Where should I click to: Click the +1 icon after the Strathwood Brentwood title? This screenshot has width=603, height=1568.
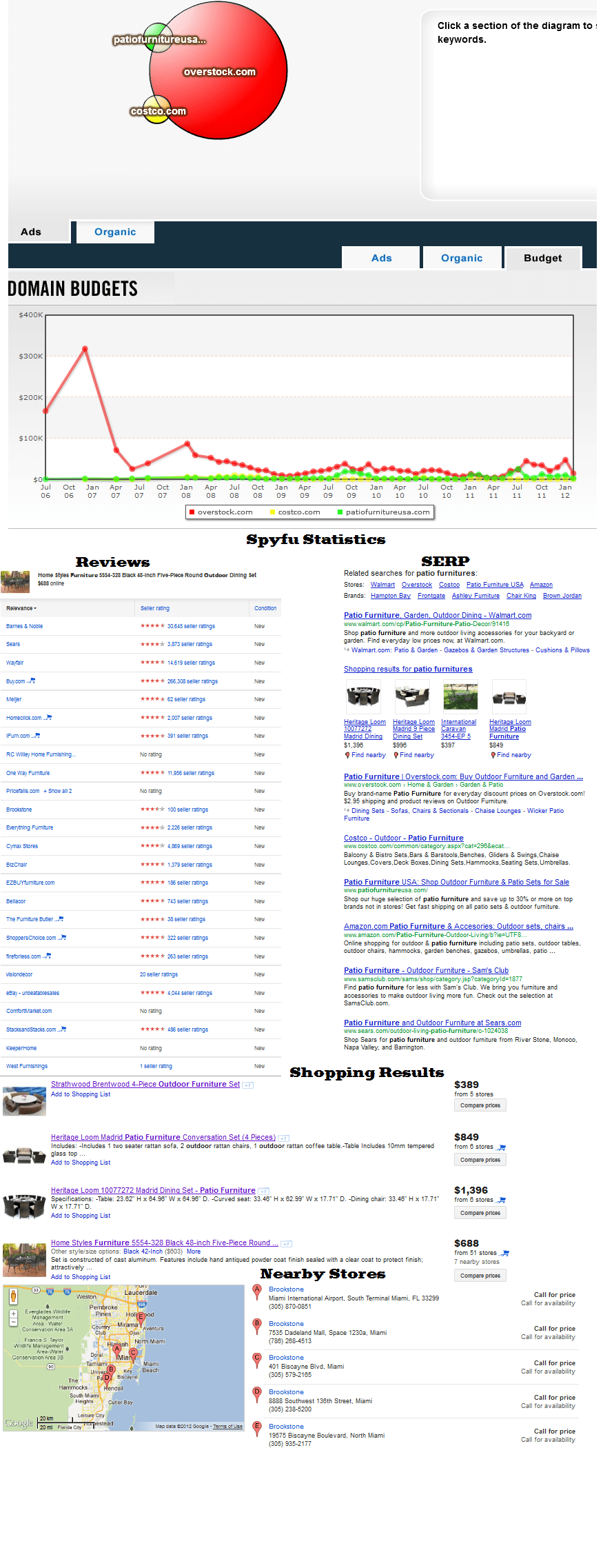(248, 1085)
